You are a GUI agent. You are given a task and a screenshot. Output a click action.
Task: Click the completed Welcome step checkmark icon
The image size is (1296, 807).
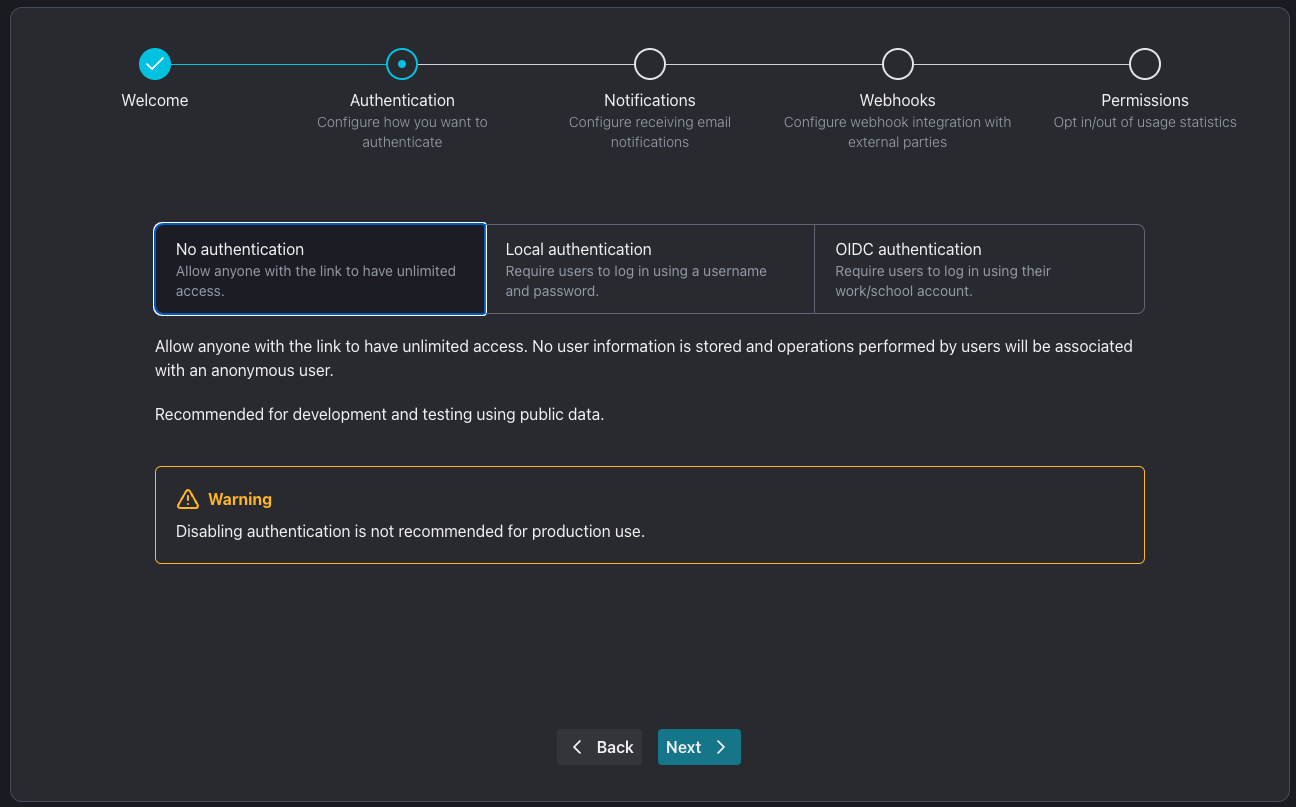[155, 64]
